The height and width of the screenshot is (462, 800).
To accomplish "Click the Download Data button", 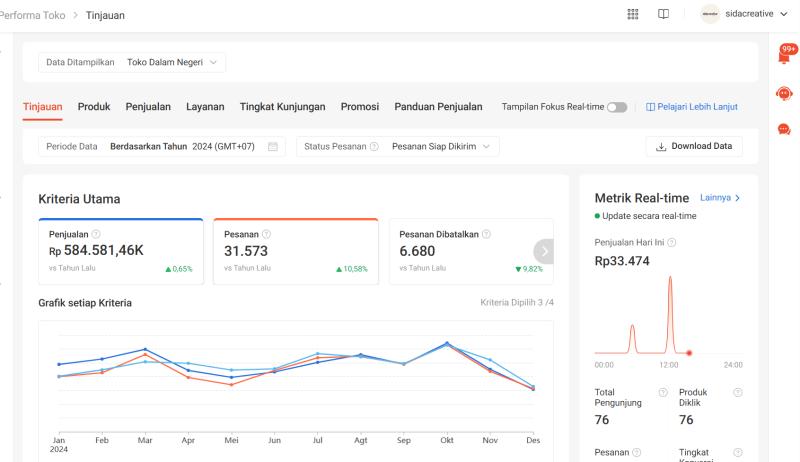I will pyautogui.click(x=694, y=147).
